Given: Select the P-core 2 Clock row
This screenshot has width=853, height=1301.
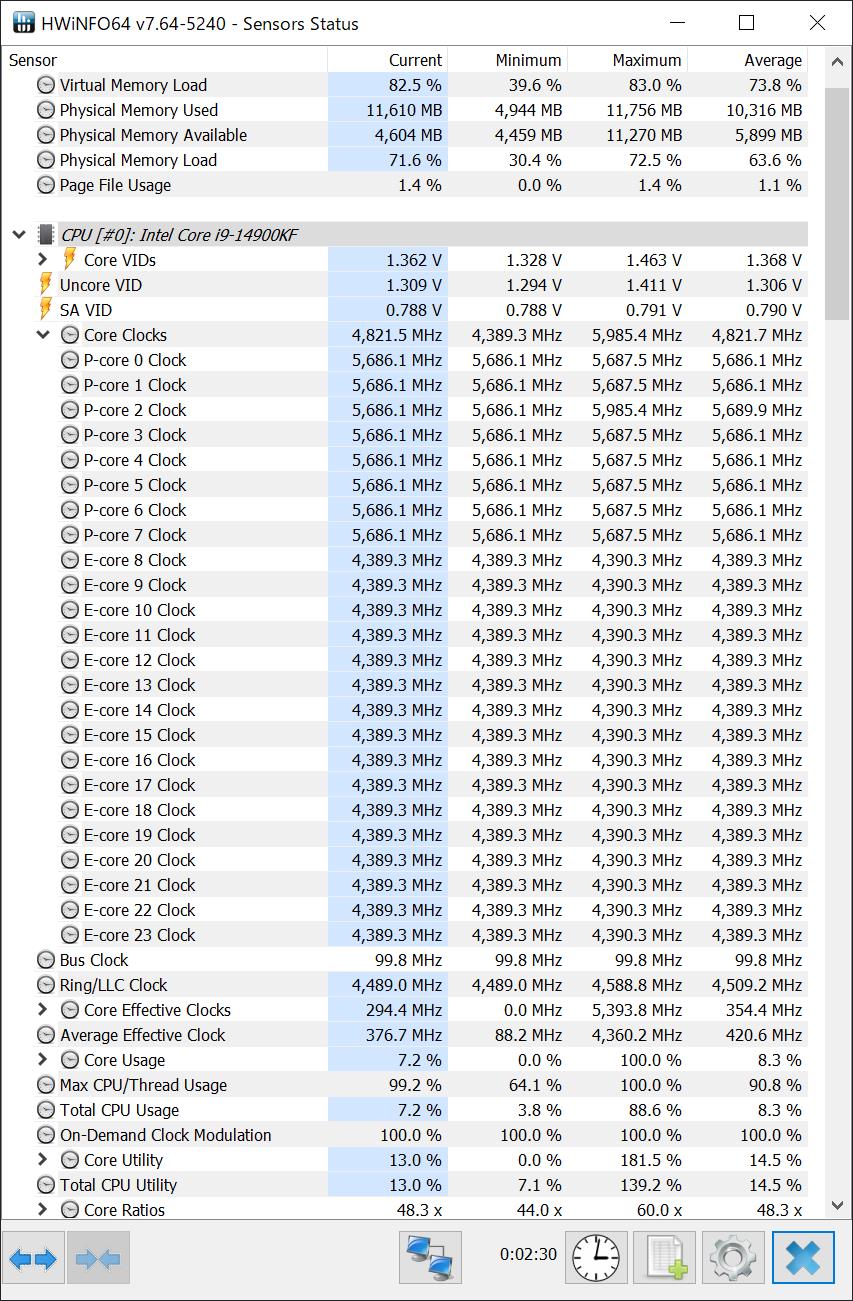Looking at the screenshot, I should click(135, 410).
